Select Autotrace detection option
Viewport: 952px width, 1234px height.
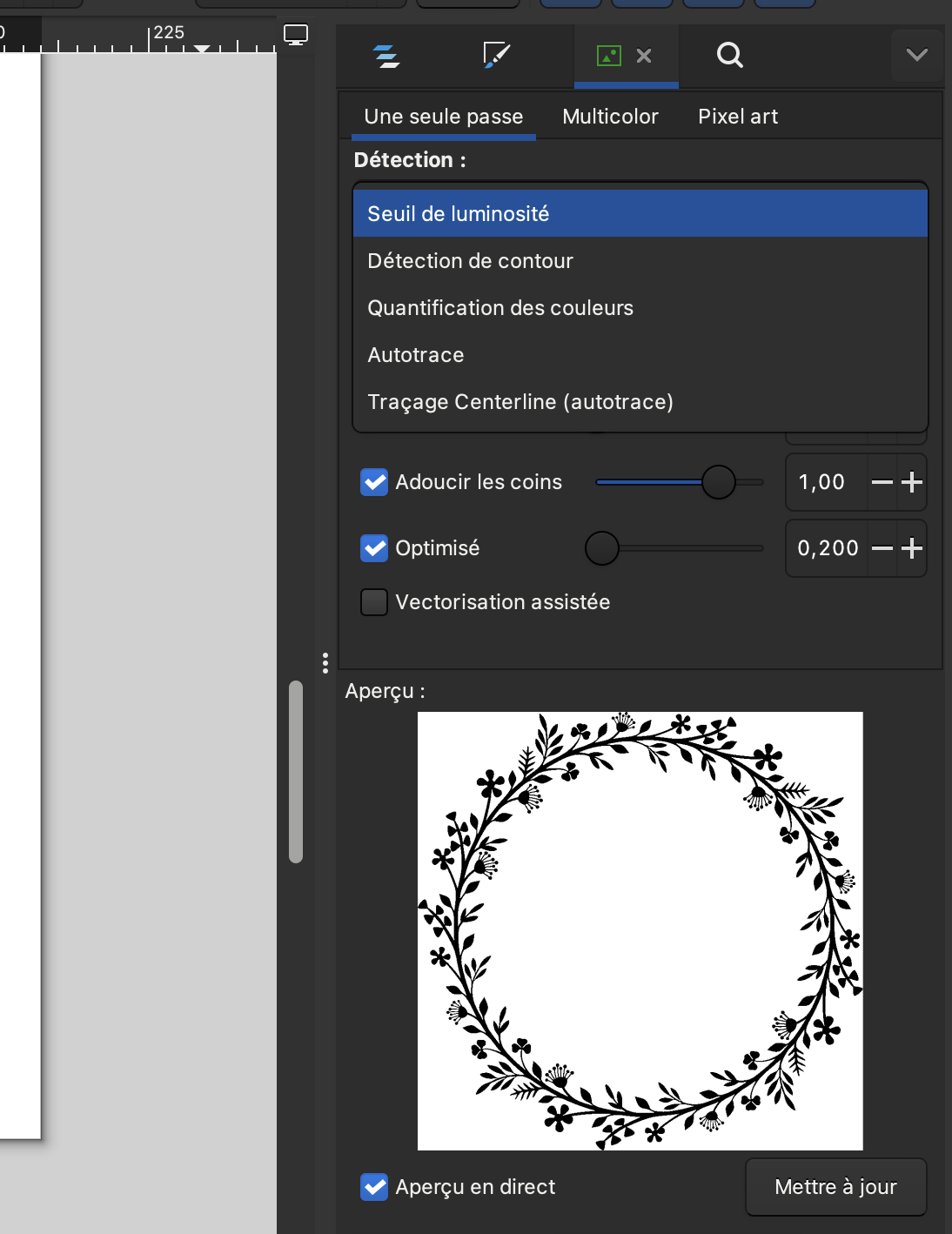416,355
